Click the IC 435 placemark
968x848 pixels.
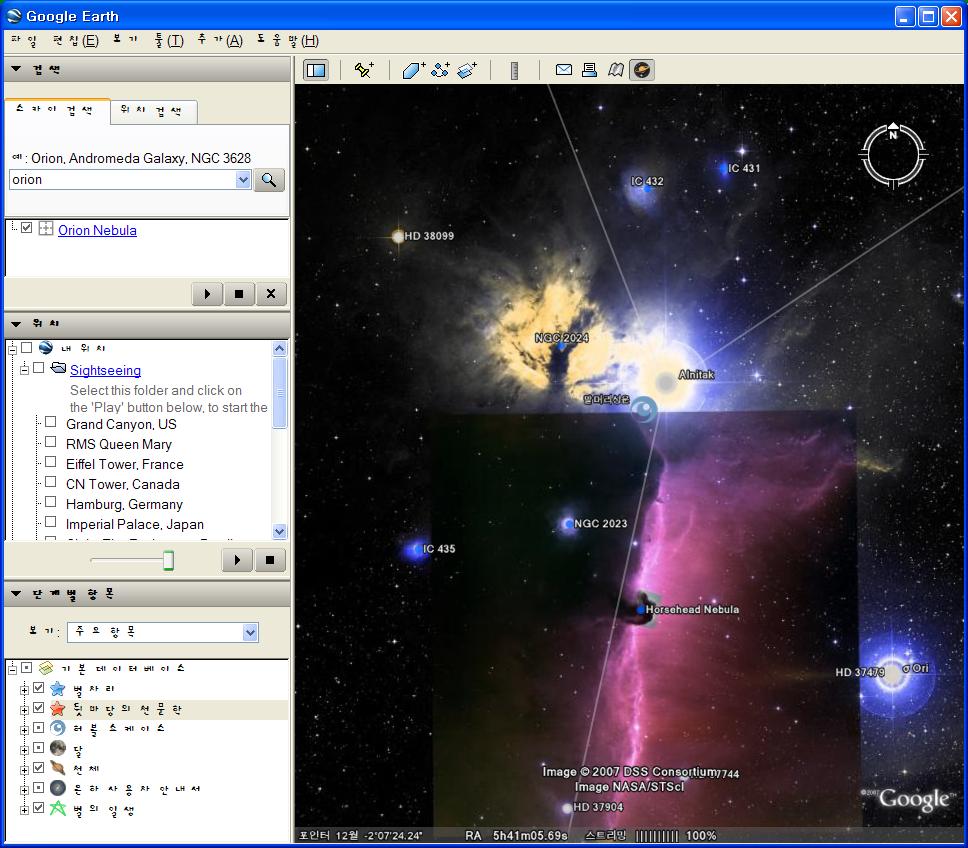pos(417,549)
